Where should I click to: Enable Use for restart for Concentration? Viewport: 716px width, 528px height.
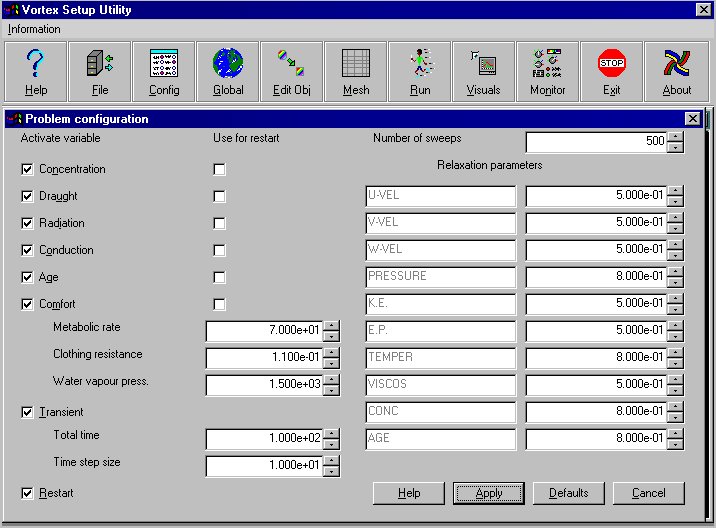[x=219, y=169]
